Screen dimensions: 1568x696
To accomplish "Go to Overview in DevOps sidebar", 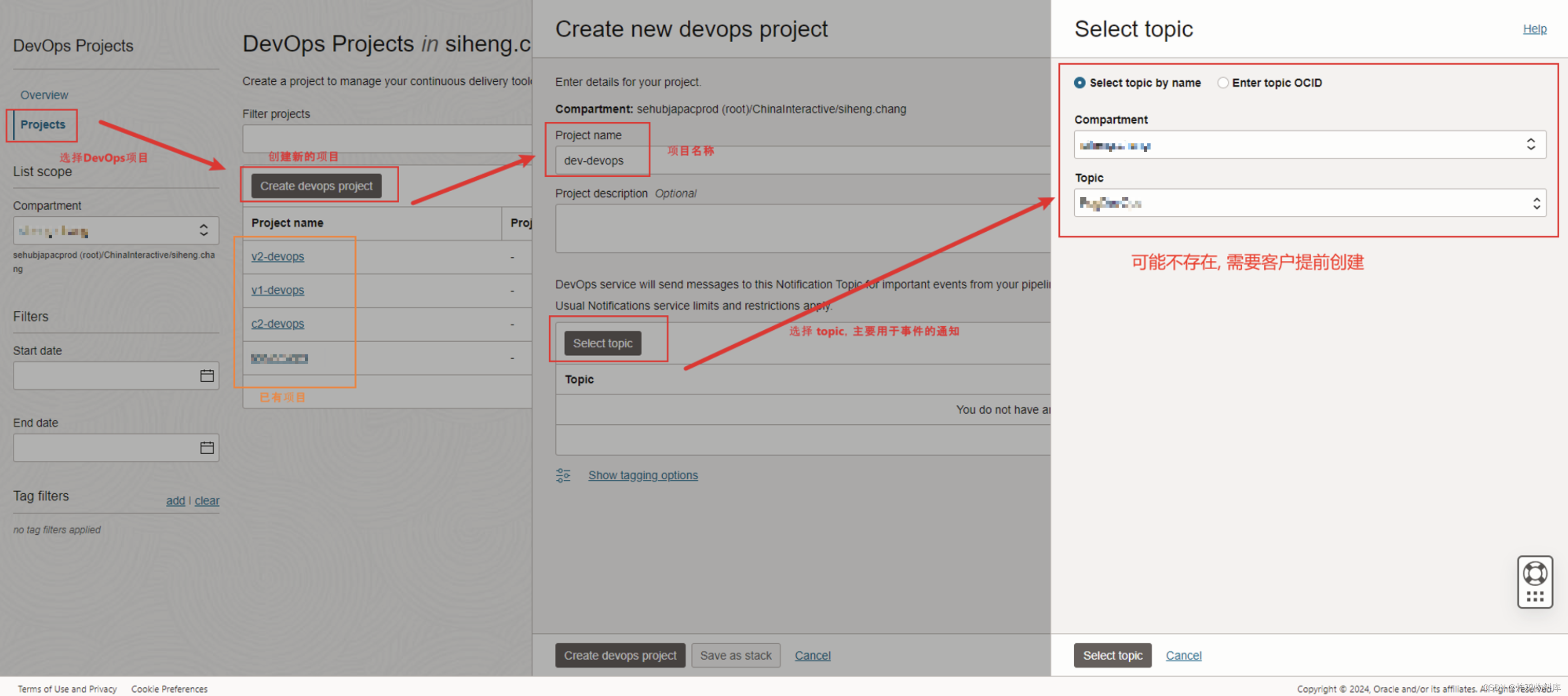I will [44, 95].
